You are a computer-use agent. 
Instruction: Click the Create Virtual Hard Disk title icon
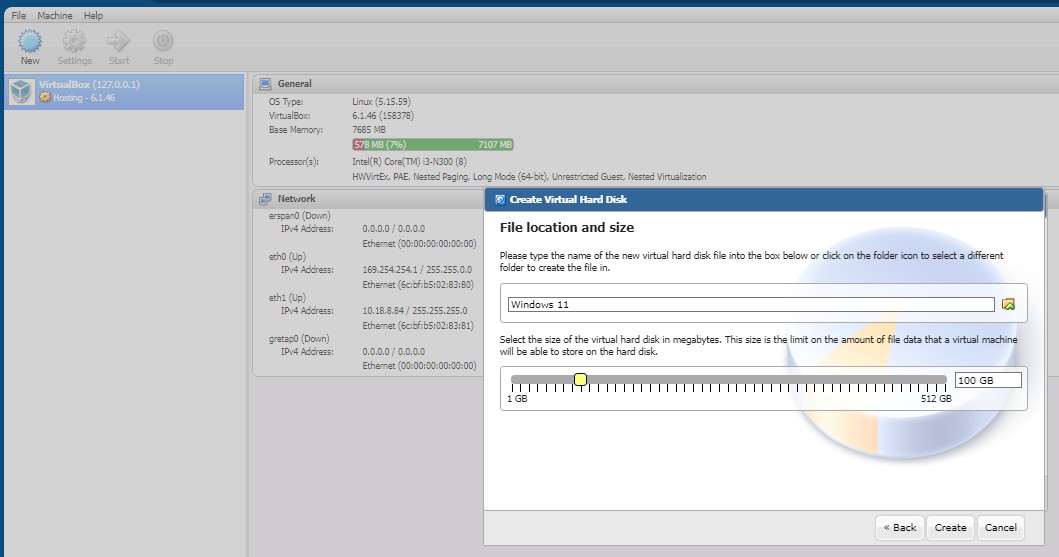coord(500,199)
